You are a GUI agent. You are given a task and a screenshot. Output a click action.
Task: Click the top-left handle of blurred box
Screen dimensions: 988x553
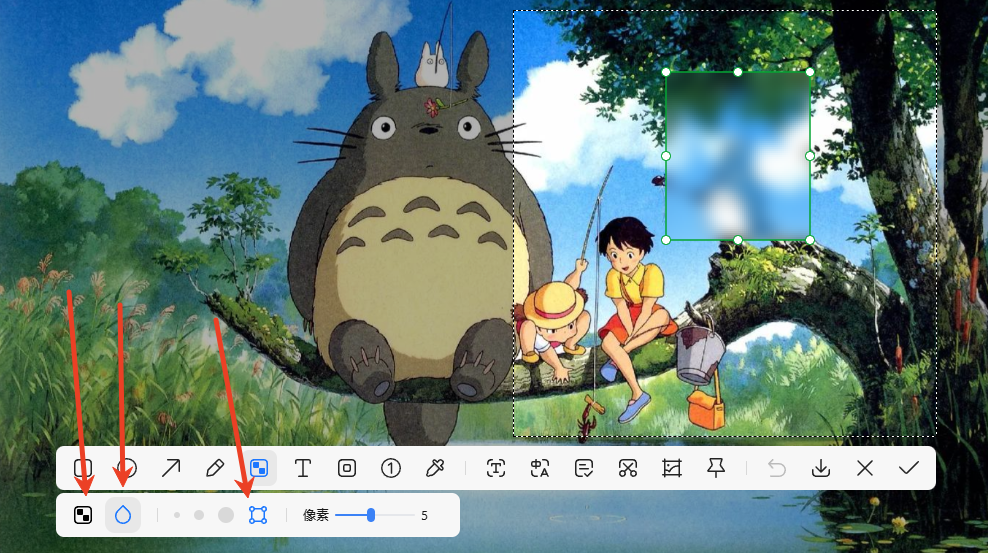click(x=666, y=72)
